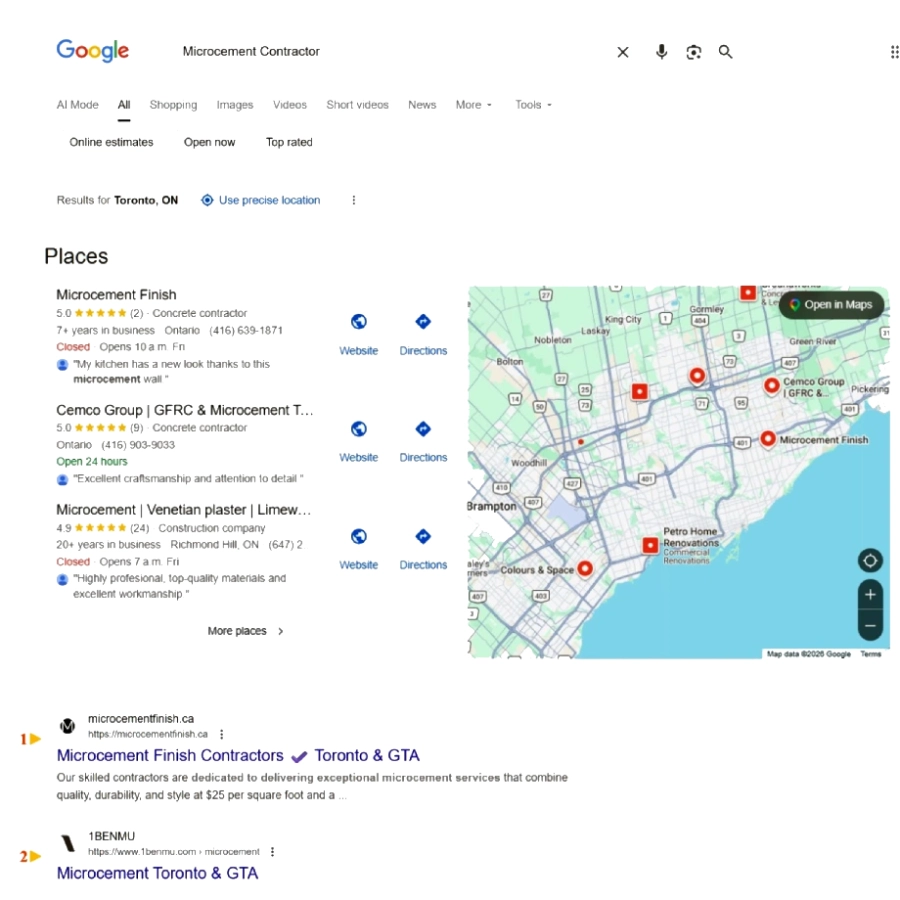Image resolution: width=900 pixels, height=900 pixels.
Task: Click the Cemco Group map pin
Action: [771, 386]
